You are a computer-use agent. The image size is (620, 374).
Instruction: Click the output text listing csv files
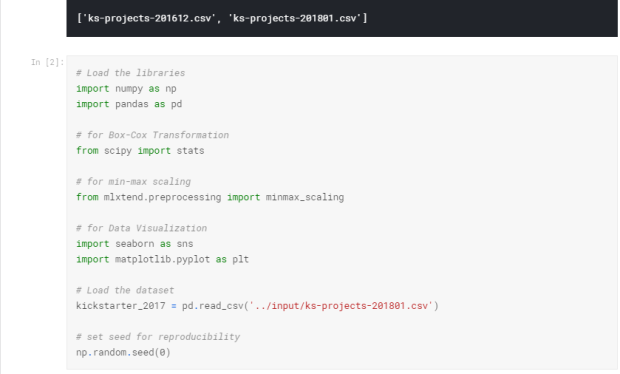coord(222,18)
